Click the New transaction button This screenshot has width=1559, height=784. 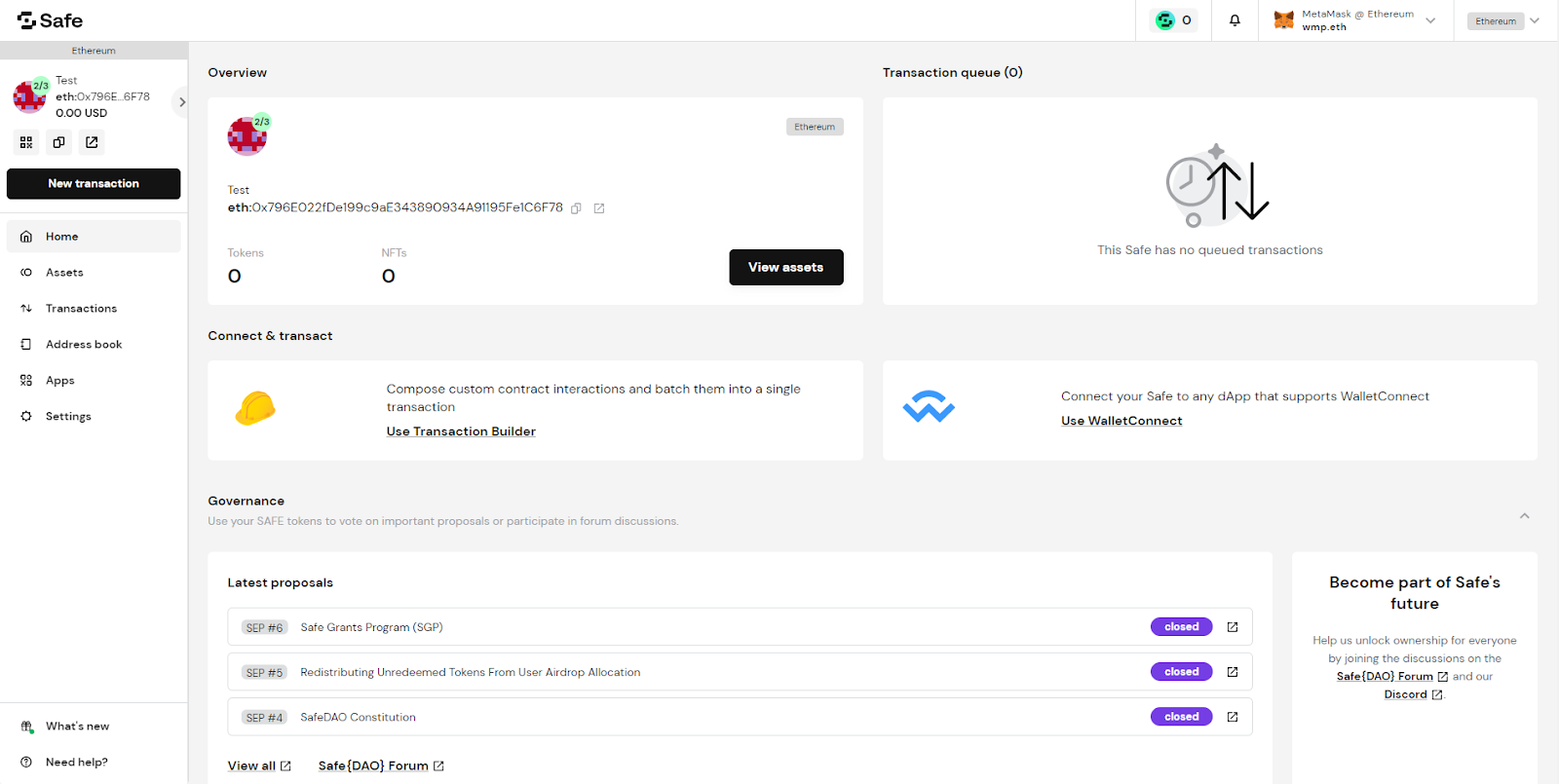click(94, 183)
